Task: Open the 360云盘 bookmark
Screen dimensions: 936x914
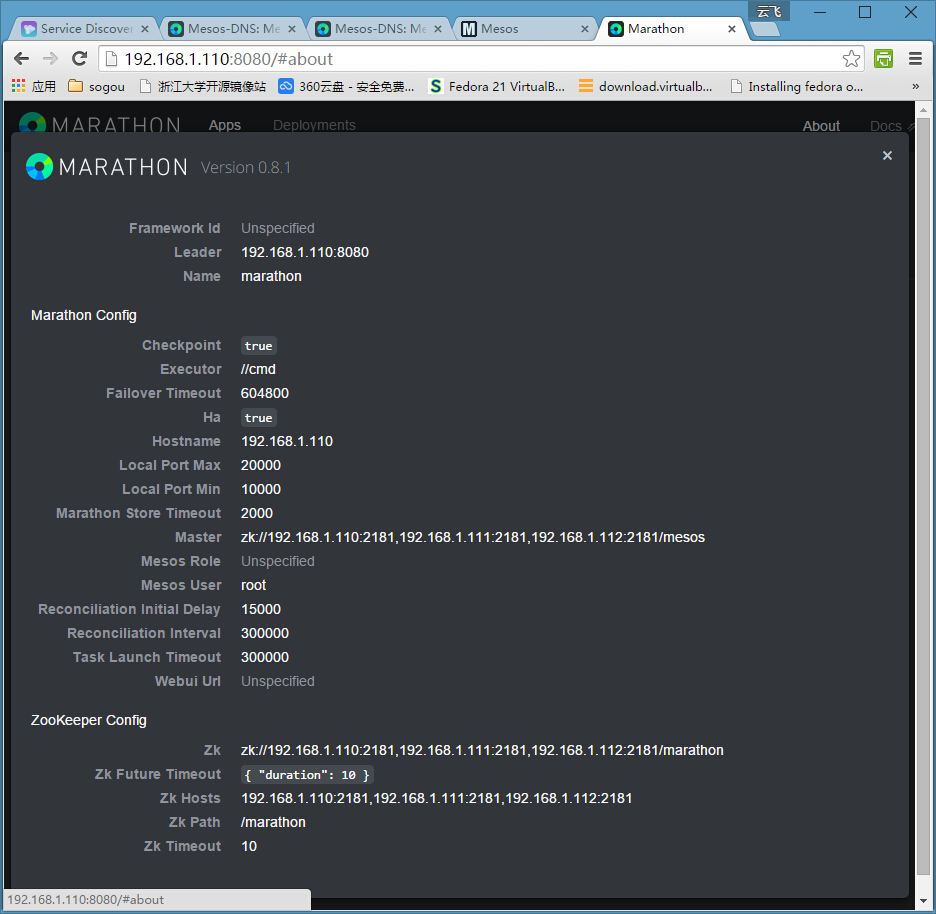Action: pyautogui.click(x=346, y=87)
